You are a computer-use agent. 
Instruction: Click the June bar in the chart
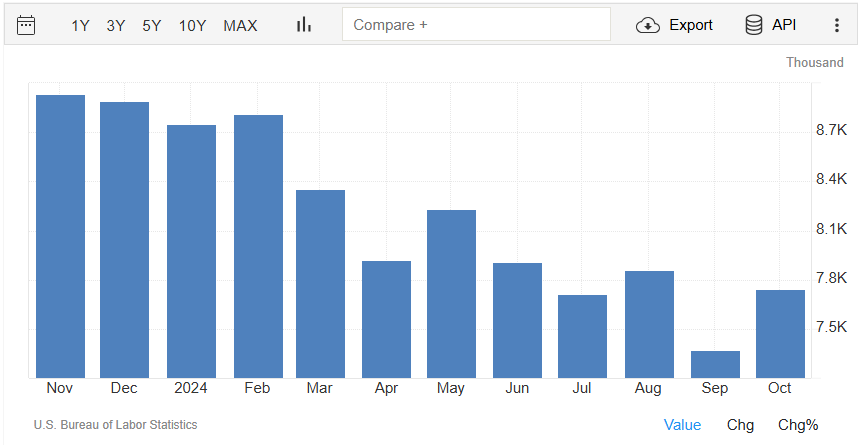(517, 321)
